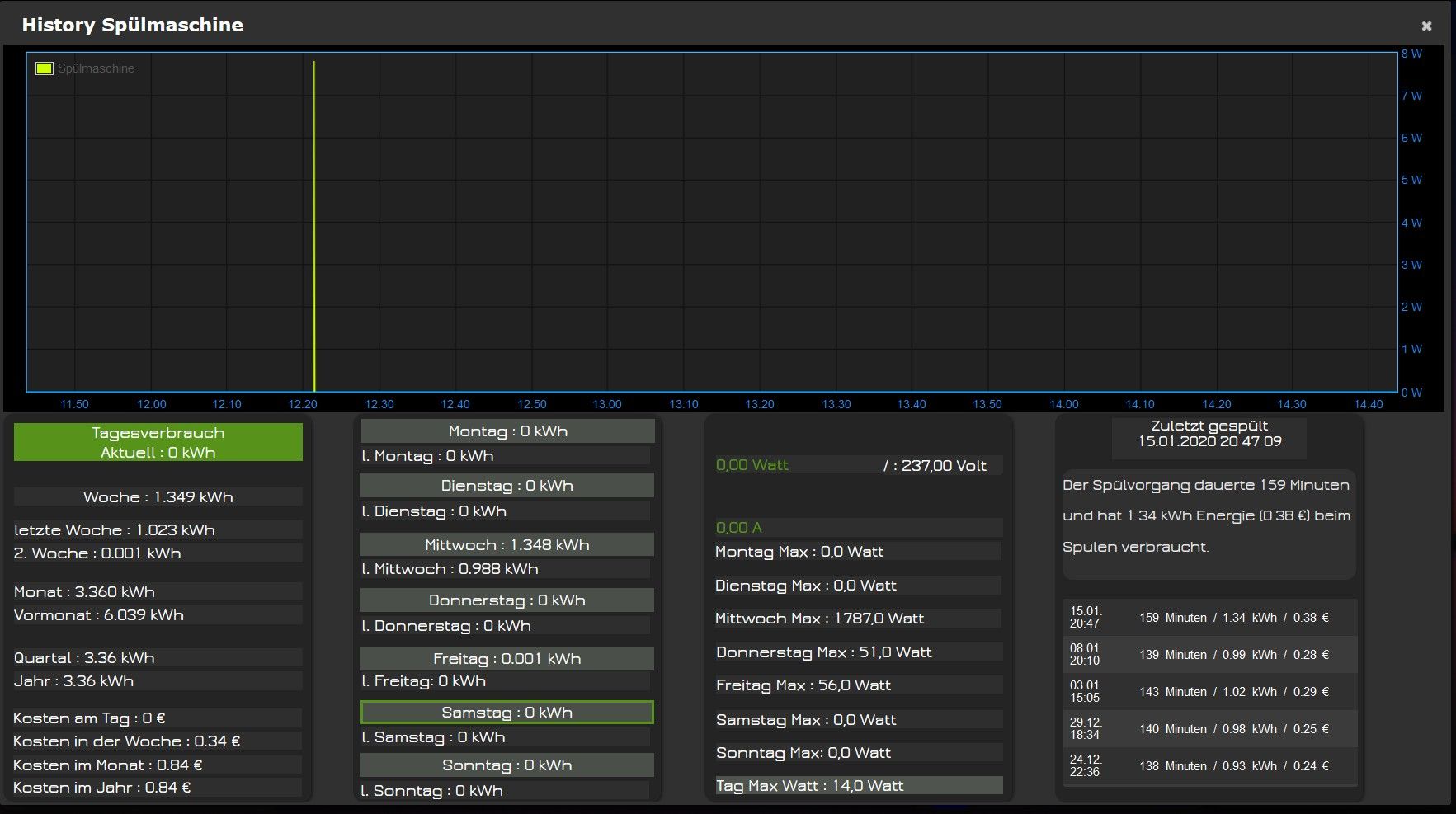Click the Tagesverbrauch Aktuell green box
1456x814 pixels.
click(x=158, y=442)
